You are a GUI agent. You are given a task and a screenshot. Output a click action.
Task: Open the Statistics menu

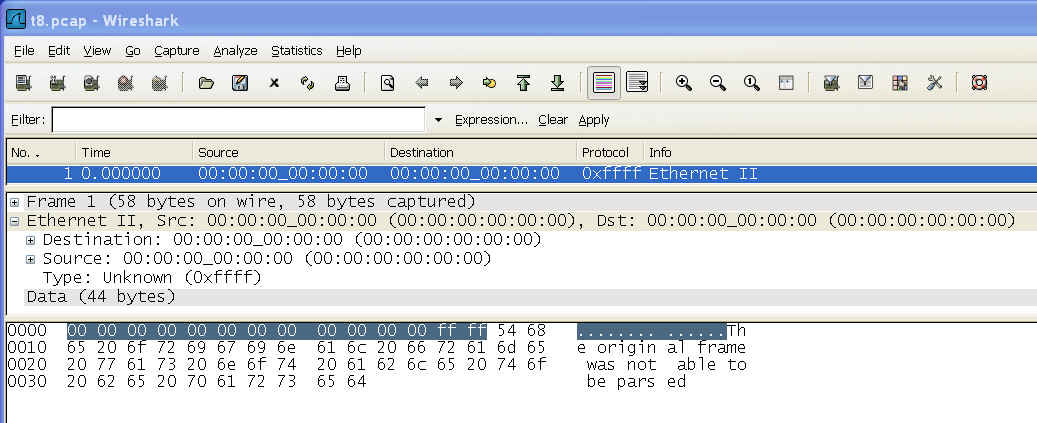click(x=296, y=50)
